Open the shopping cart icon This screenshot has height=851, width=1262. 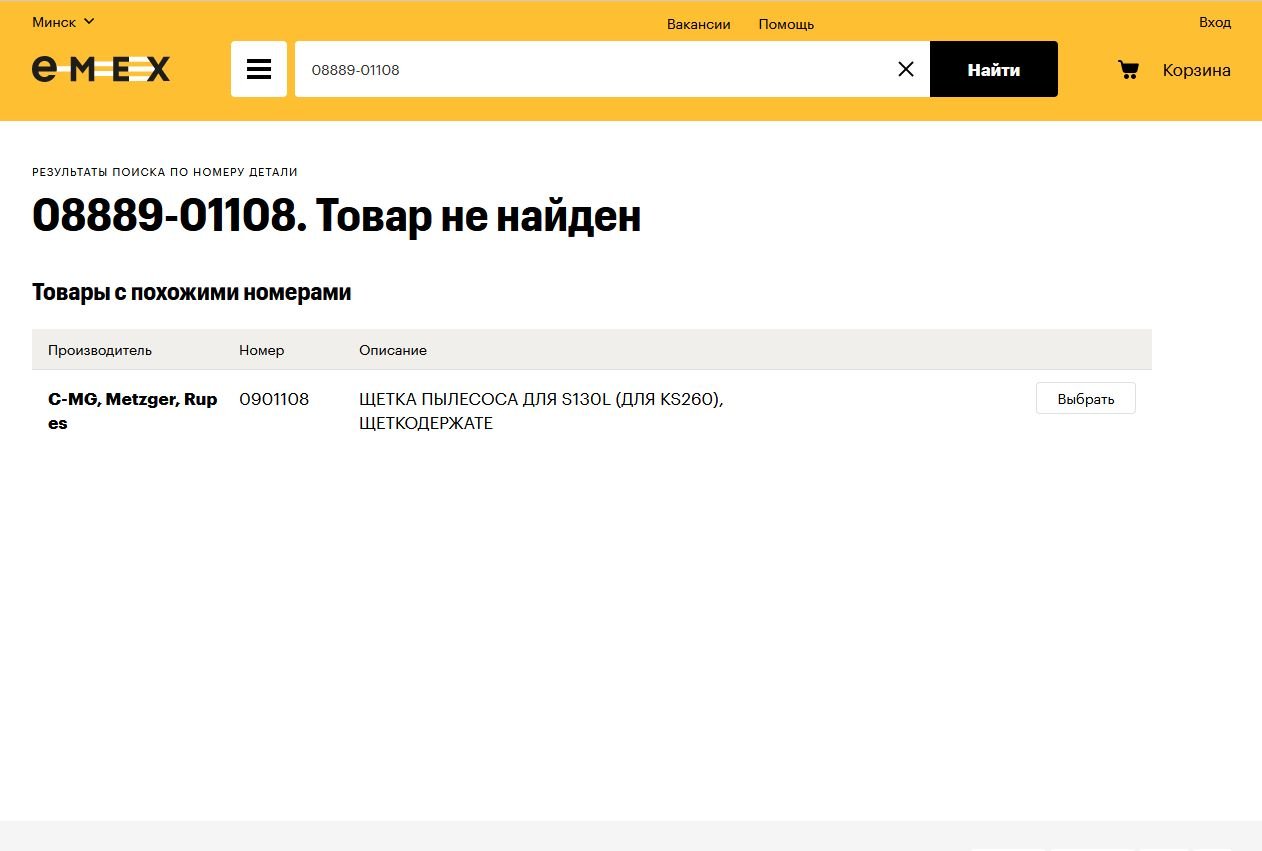click(1128, 70)
